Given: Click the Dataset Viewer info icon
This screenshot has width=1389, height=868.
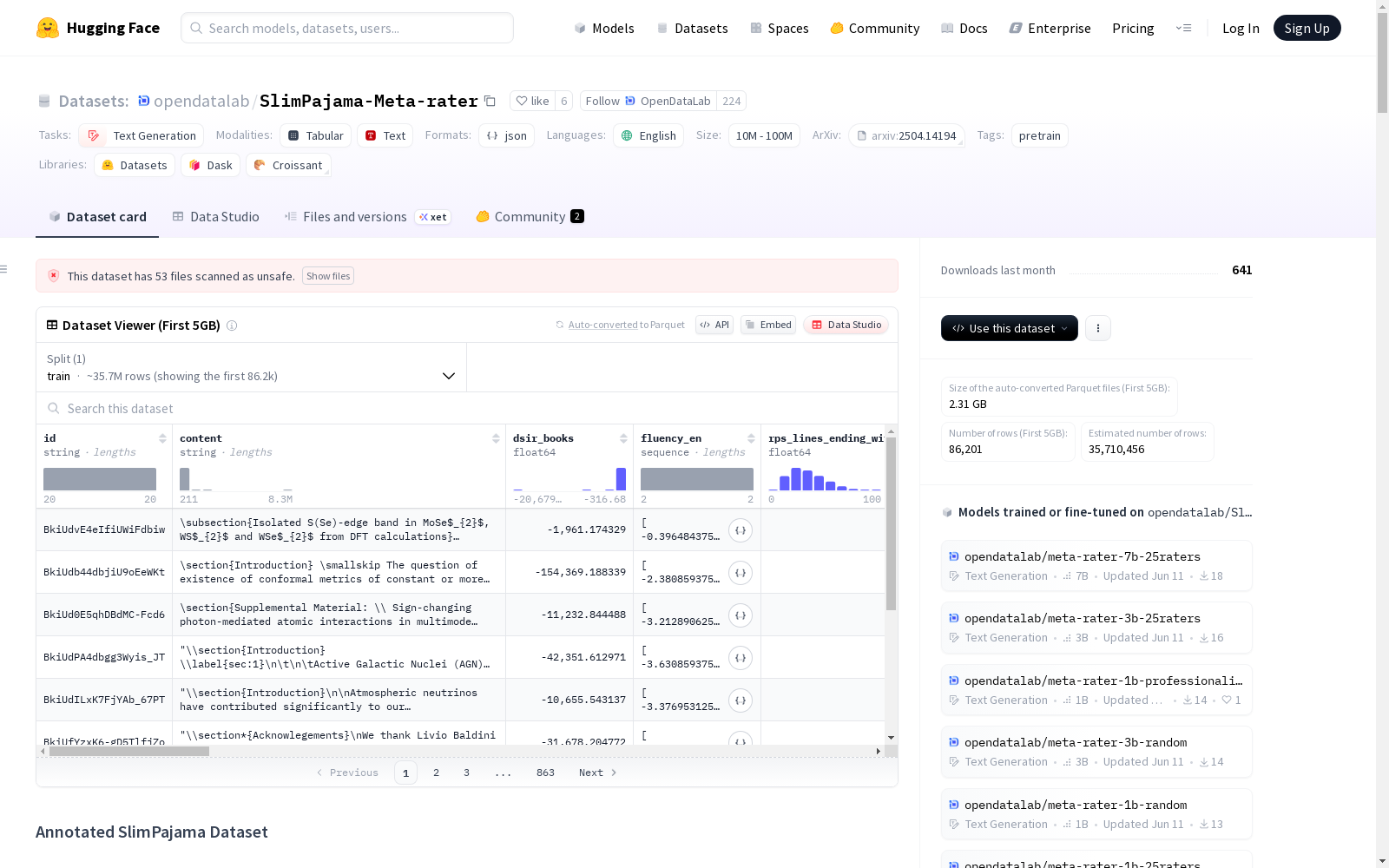Looking at the screenshot, I should click(x=232, y=325).
